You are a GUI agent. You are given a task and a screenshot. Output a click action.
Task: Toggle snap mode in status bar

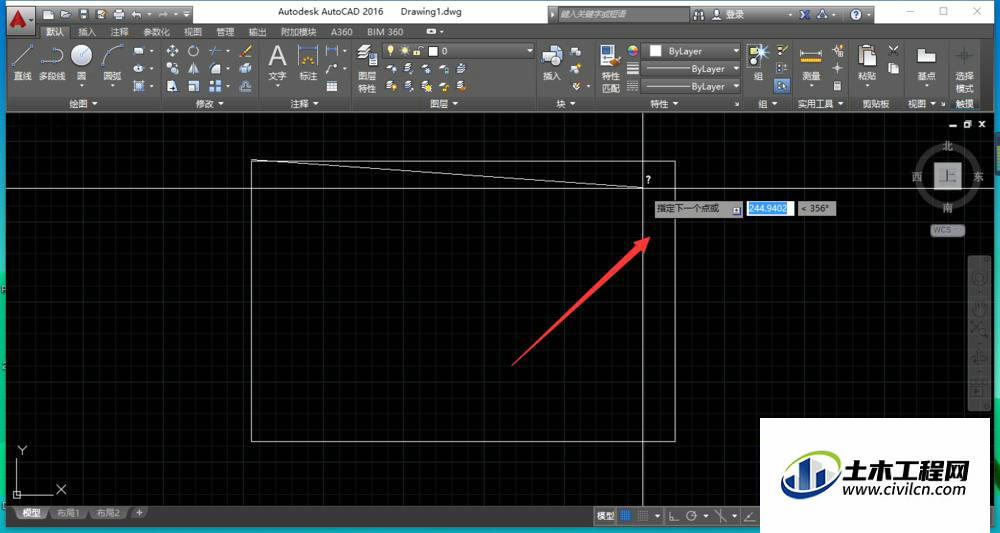pyautogui.click(x=643, y=516)
